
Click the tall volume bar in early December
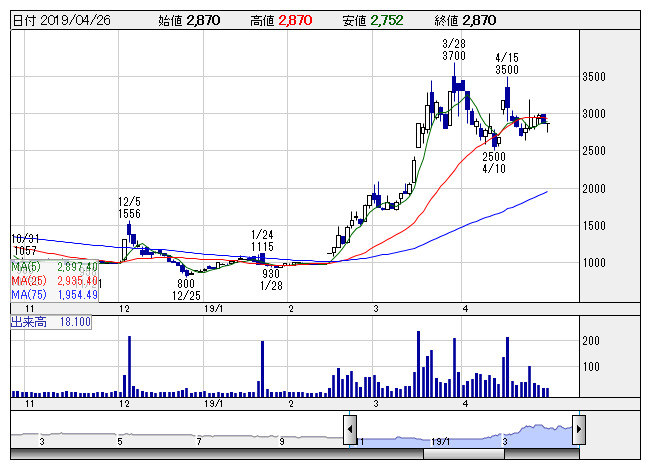click(x=129, y=366)
